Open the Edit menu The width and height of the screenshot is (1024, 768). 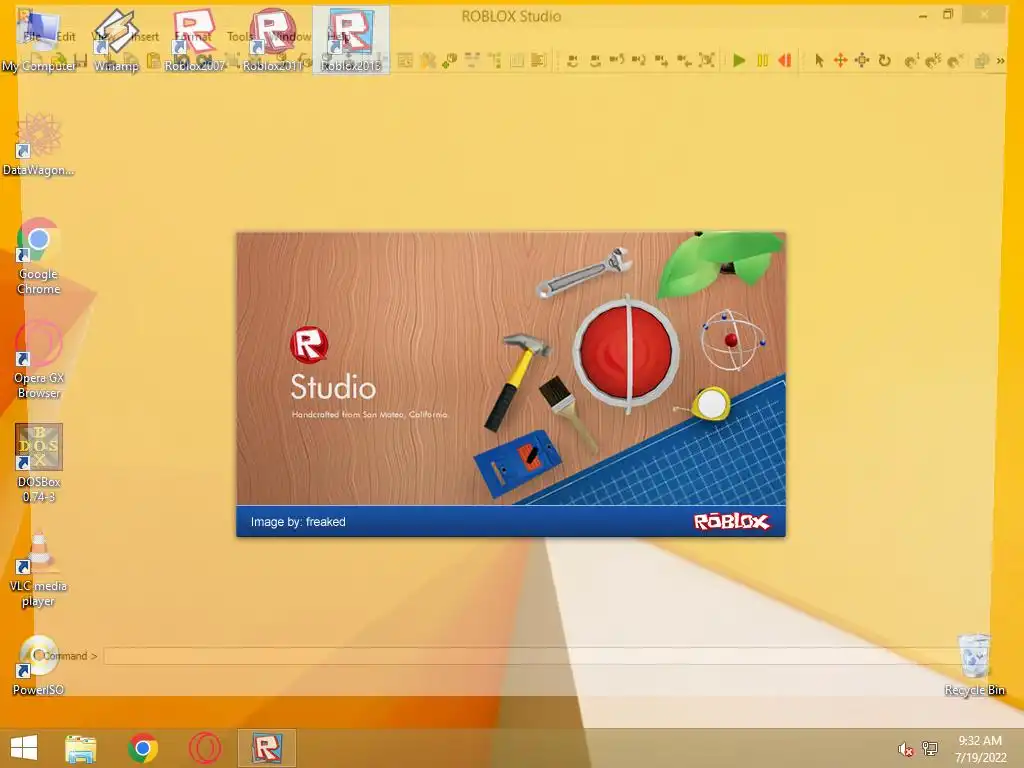coord(65,37)
